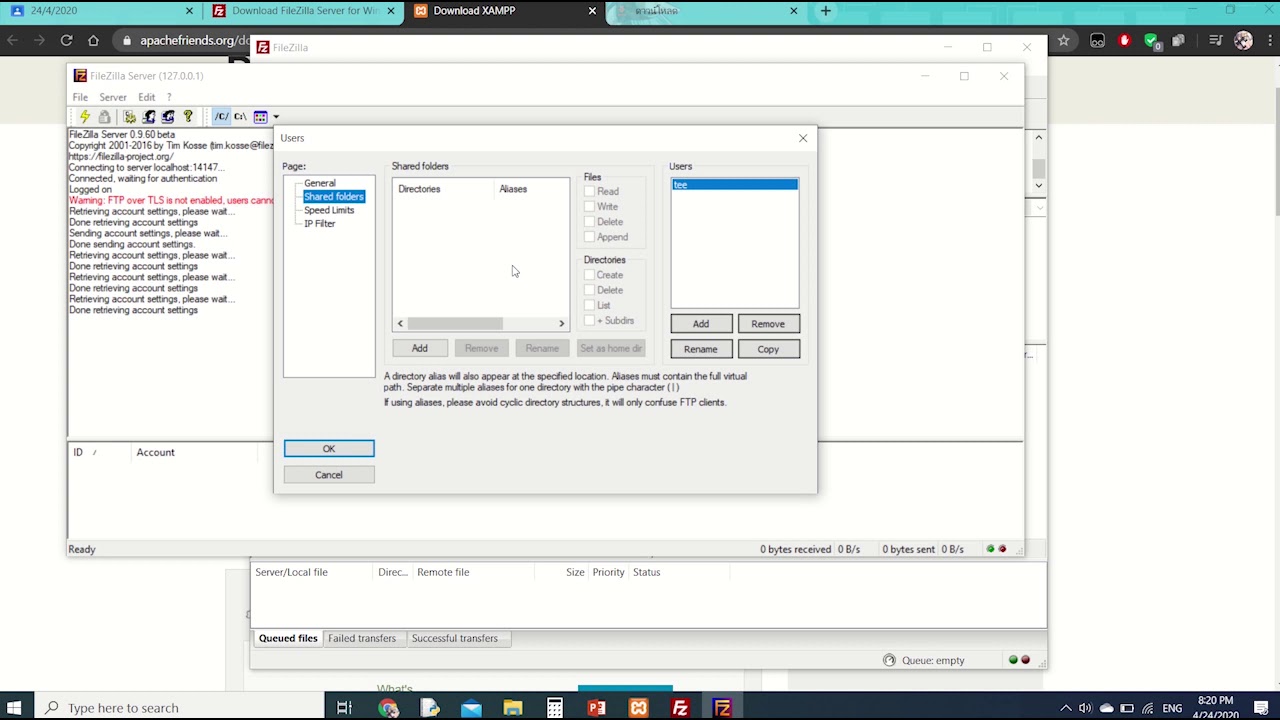1280x720 pixels.
Task: Click Remove button under Users list
Action: point(768,324)
